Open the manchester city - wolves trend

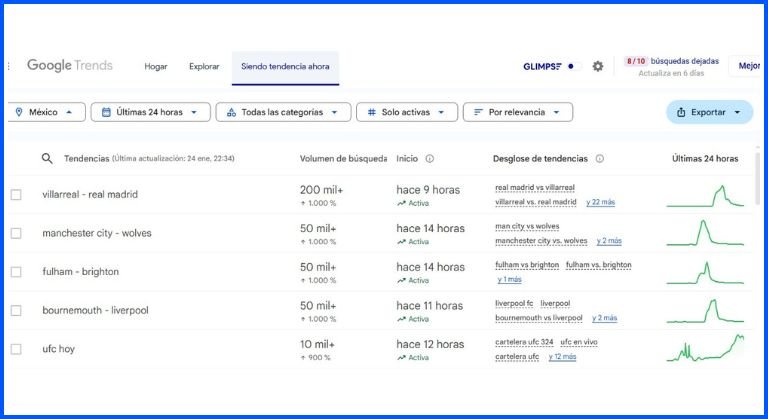tap(97, 233)
